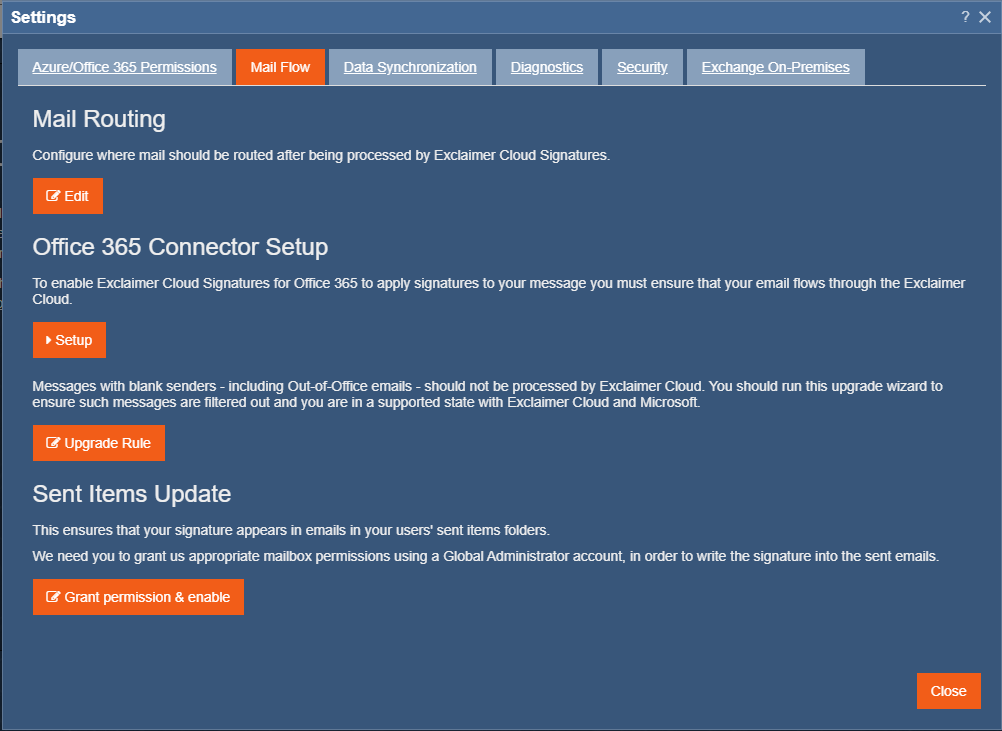Screen dimensions: 1002x731
Task: Switch to Exchange On-Premises tab
Action: tap(775, 67)
